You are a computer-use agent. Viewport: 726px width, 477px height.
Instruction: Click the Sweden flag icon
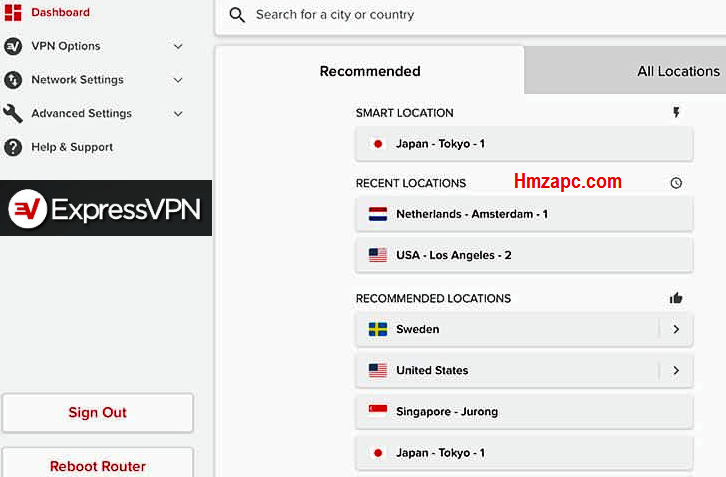coord(378,329)
